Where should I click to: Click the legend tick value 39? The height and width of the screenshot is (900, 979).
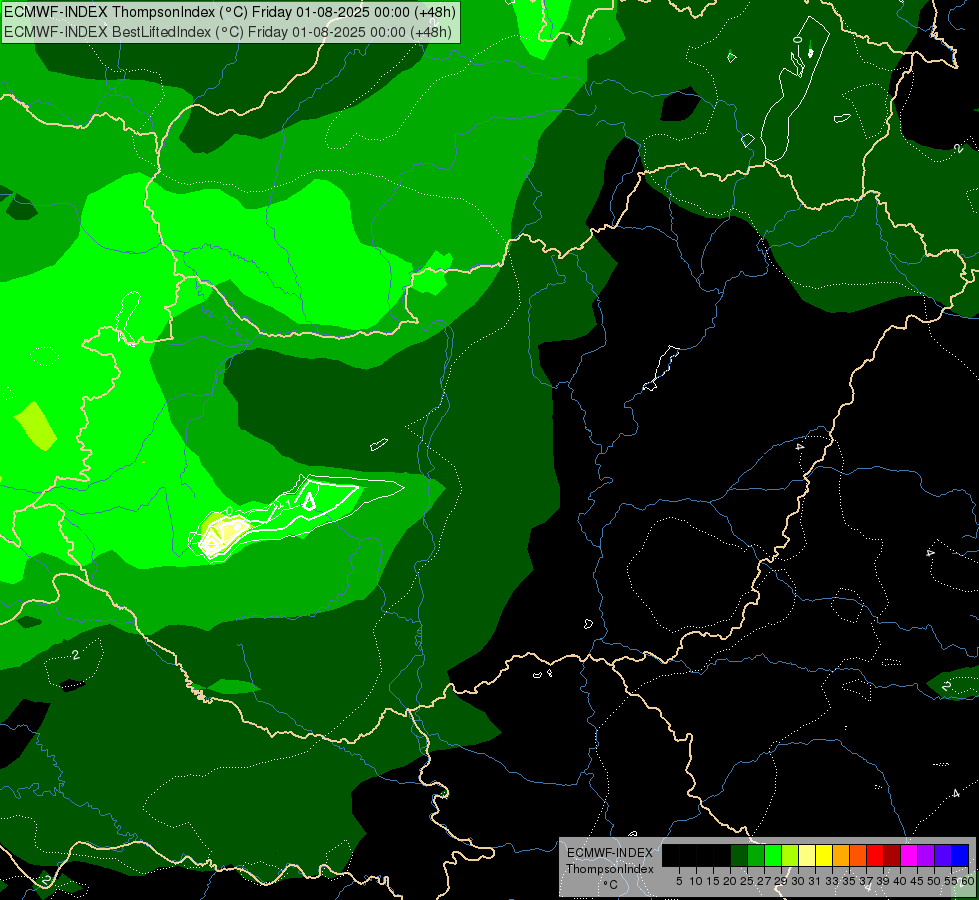pos(883,881)
